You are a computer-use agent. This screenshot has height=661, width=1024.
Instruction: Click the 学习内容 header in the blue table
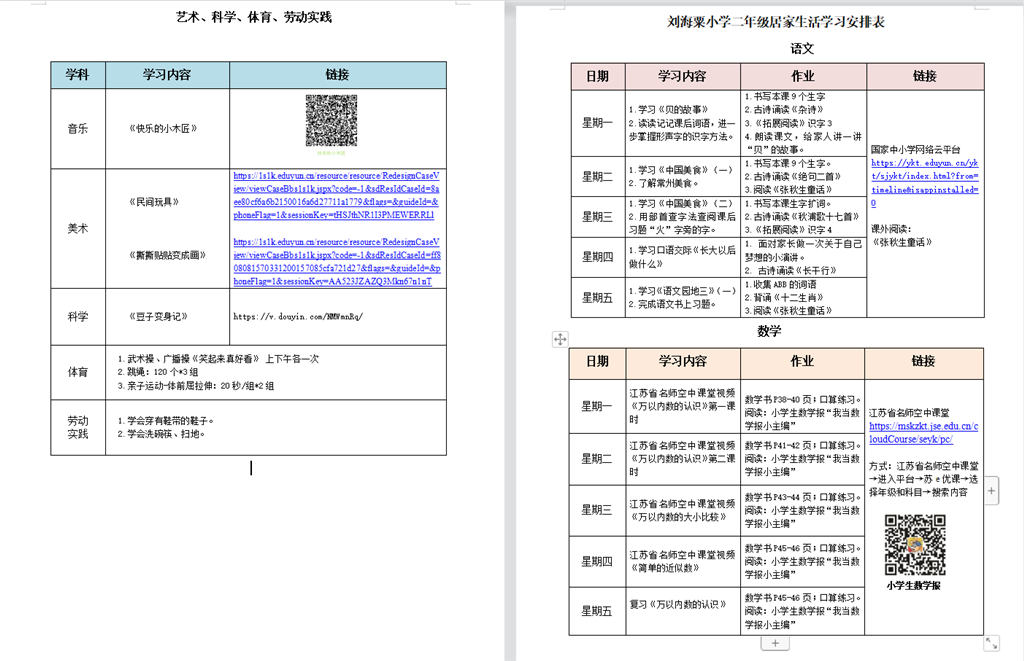[x=167, y=75]
